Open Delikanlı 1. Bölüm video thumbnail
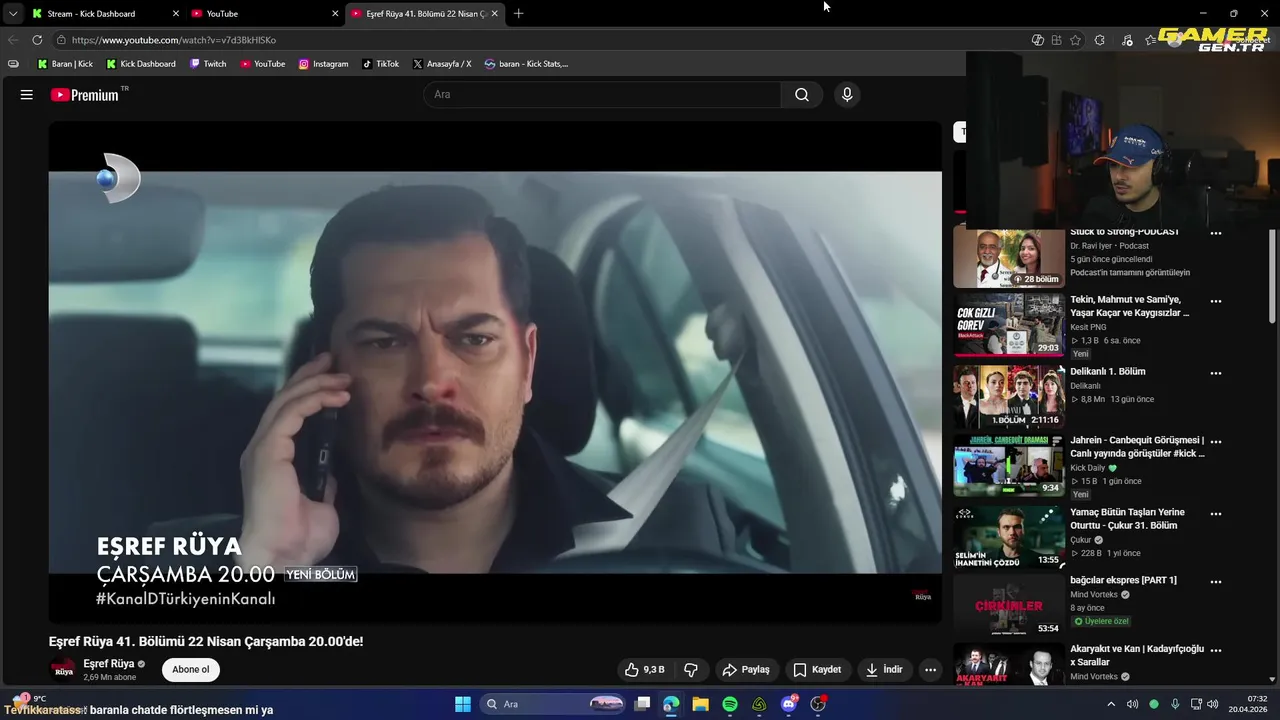 point(1008,397)
